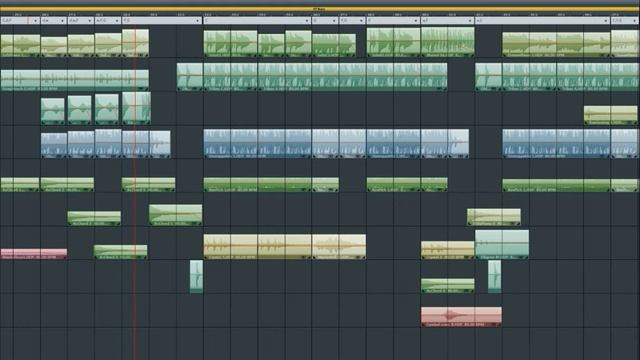Image resolution: width=640 pixels, height=360 pixels.
Task: Select the small teal one-shot clip left of center
Action: point(196,277)
